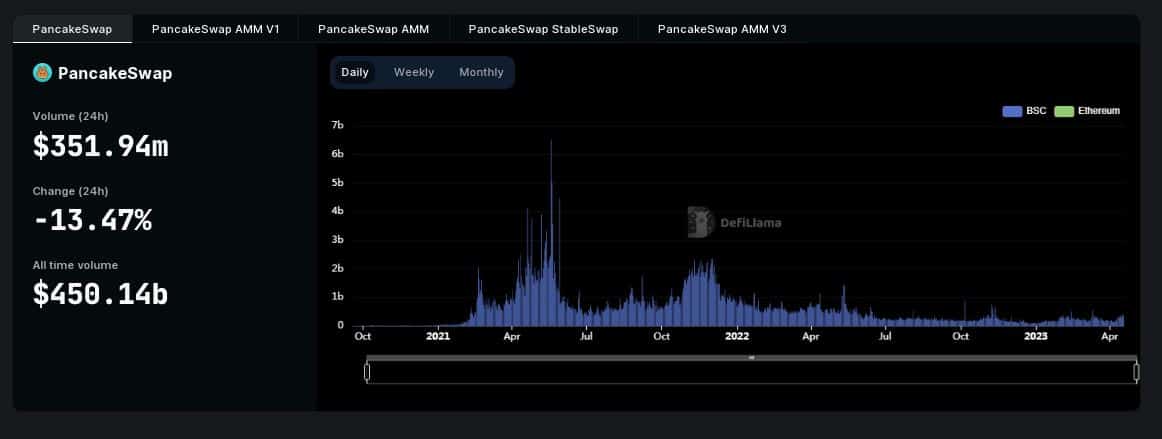Viewport: 1162px width, 439px height.
Task: Click the All time volume label
Action: tap(76, 265)
